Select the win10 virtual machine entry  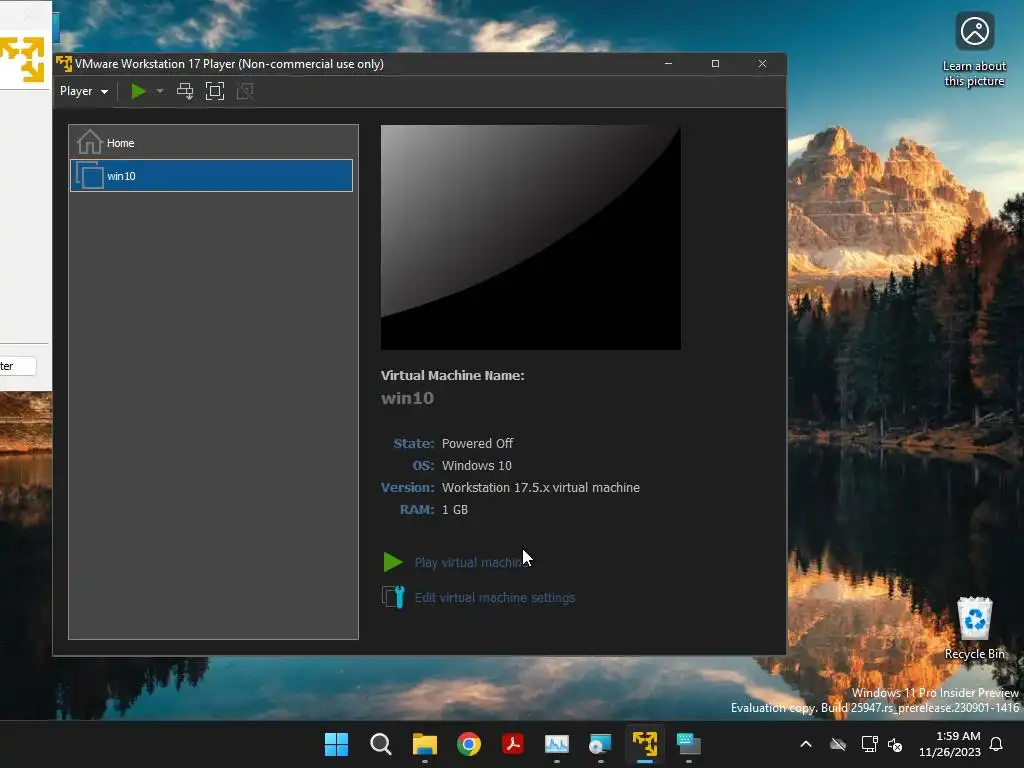pos(212,176)
